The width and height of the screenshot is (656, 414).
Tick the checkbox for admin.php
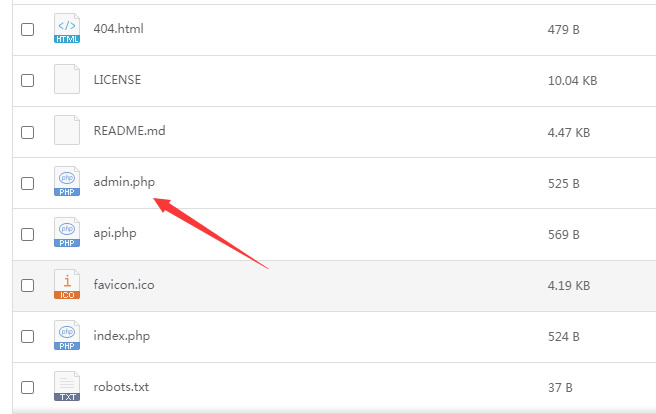click(28, 183)
